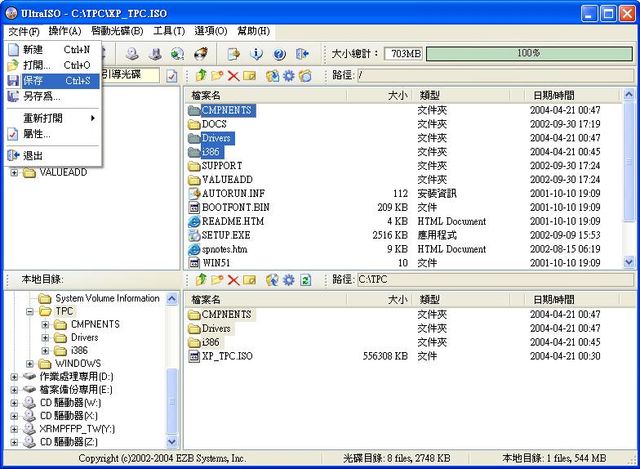The image size is (640, 469).
Task: Click the properties checkmark icon beside boot field
Action: (x=172, y=76)
